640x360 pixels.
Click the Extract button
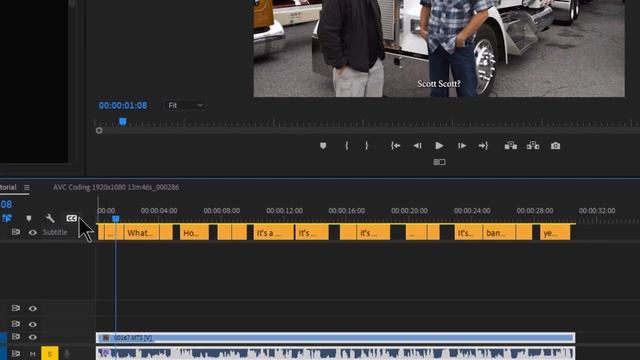[x=533, y=145]
